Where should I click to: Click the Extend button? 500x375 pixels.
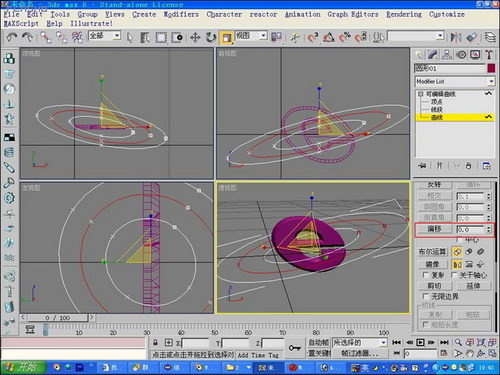point(473,286)
